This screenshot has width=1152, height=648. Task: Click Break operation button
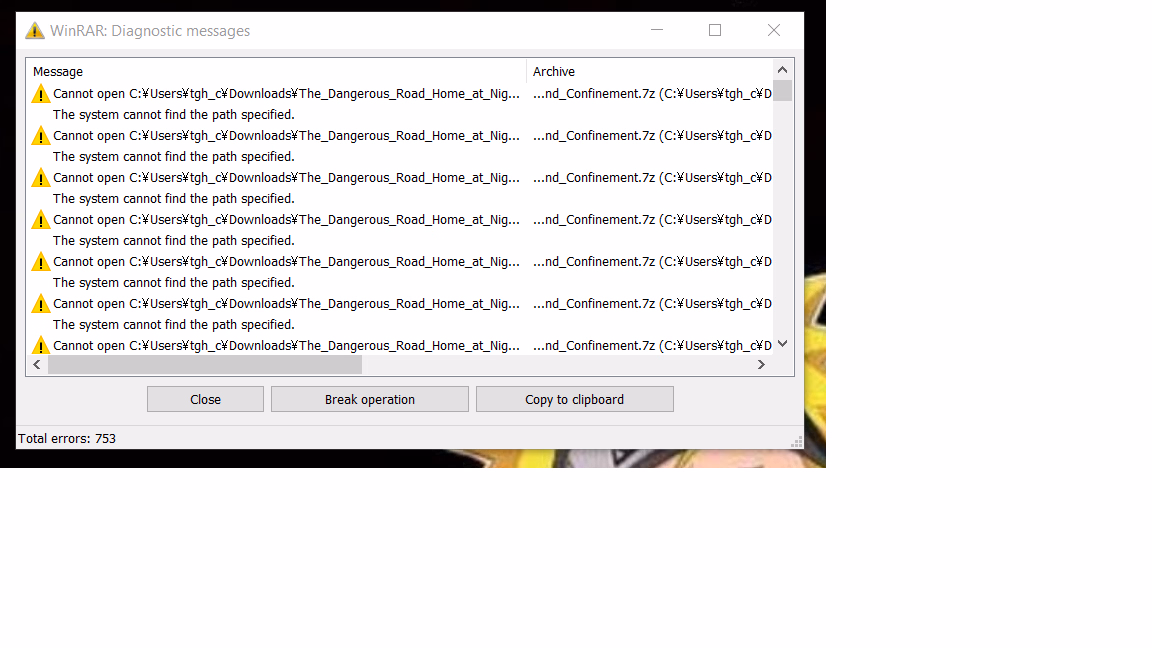pyautogui.click(x=370, y=399)
